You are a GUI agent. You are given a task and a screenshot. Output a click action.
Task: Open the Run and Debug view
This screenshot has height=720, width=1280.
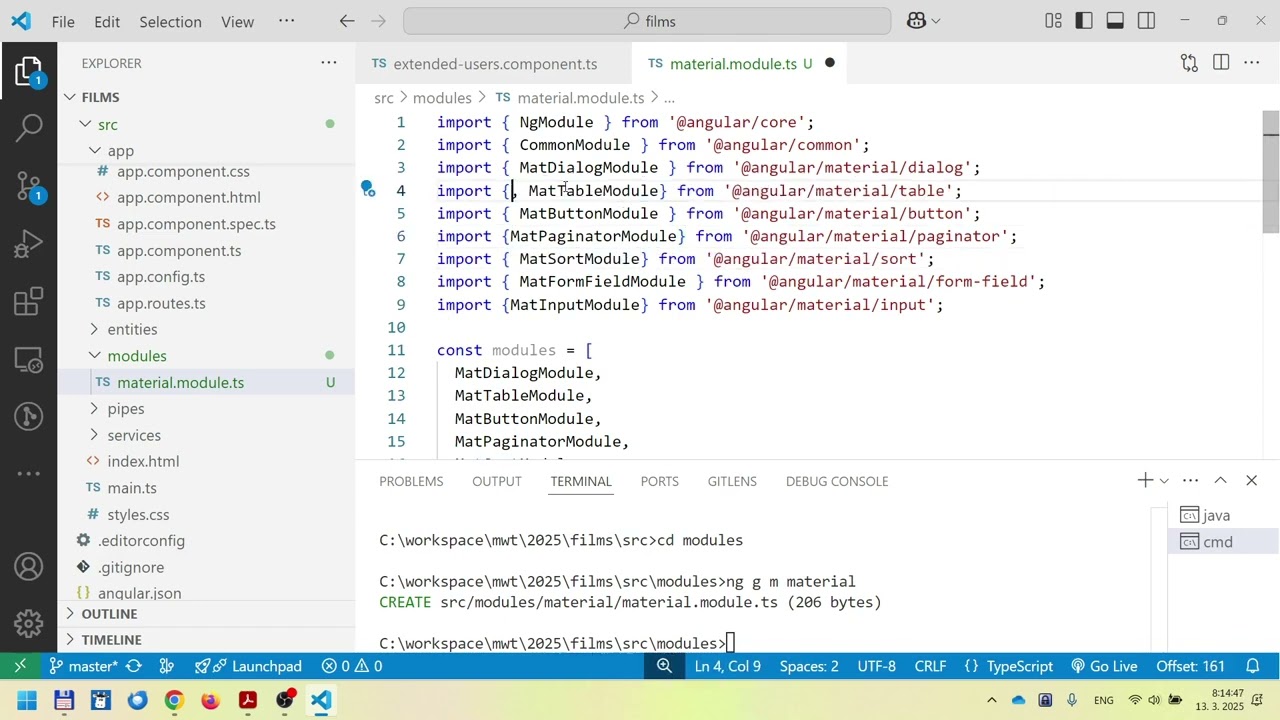pyautogui.click(x=28, y=243)
